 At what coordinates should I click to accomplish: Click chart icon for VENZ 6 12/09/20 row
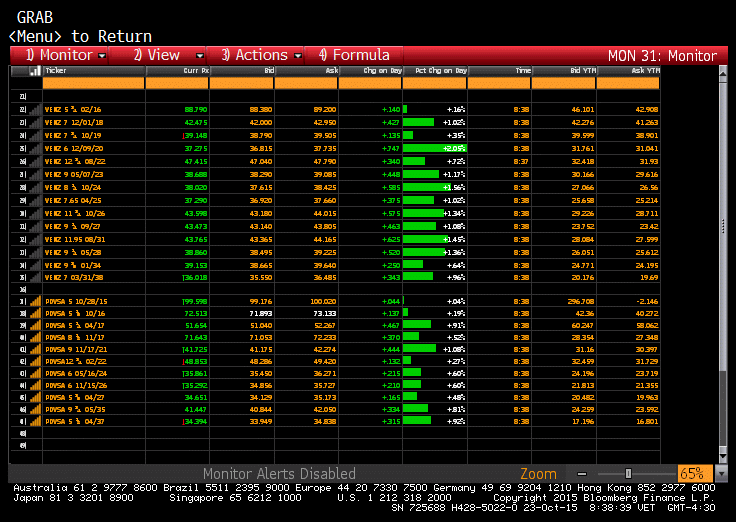(x=35, y=149)
